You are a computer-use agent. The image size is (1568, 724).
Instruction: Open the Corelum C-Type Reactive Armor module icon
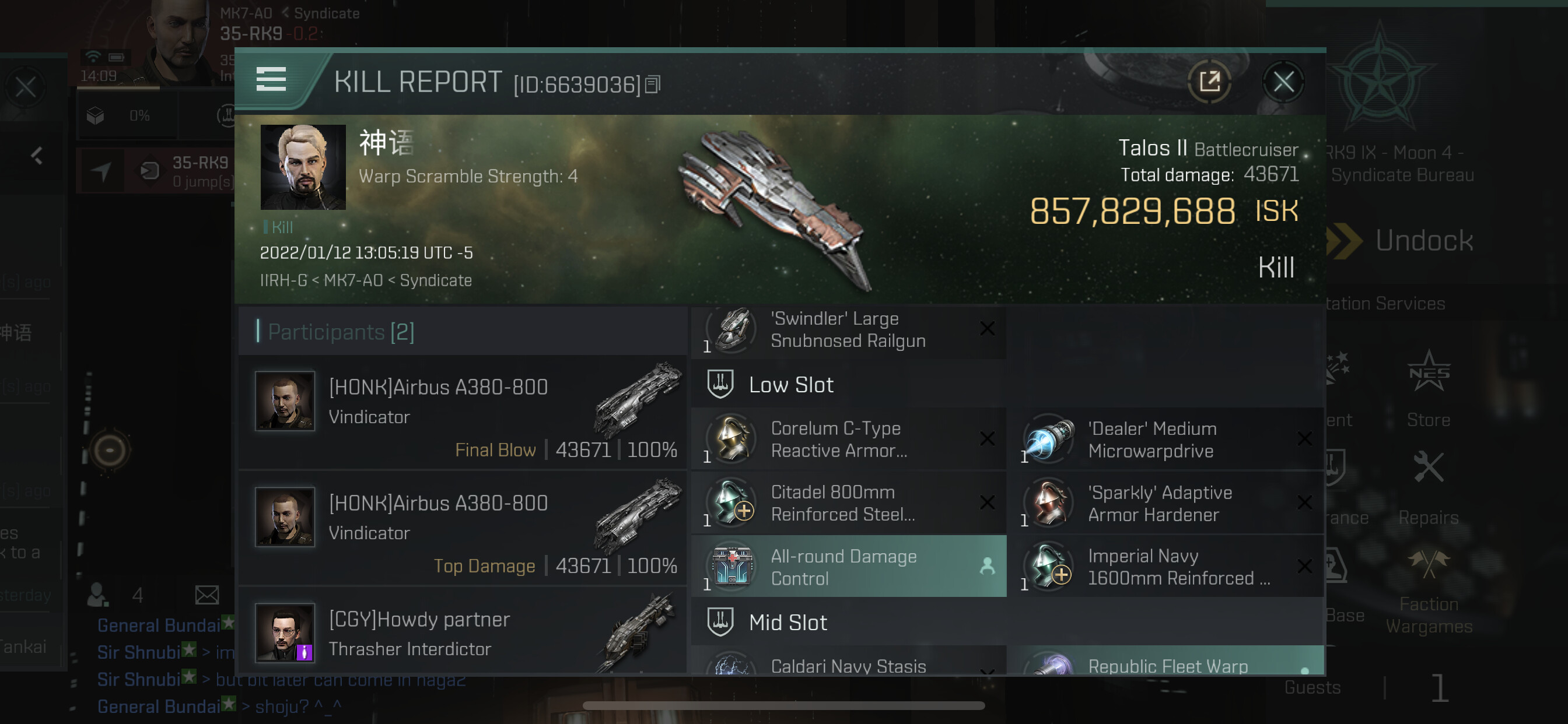pos(732,438)
